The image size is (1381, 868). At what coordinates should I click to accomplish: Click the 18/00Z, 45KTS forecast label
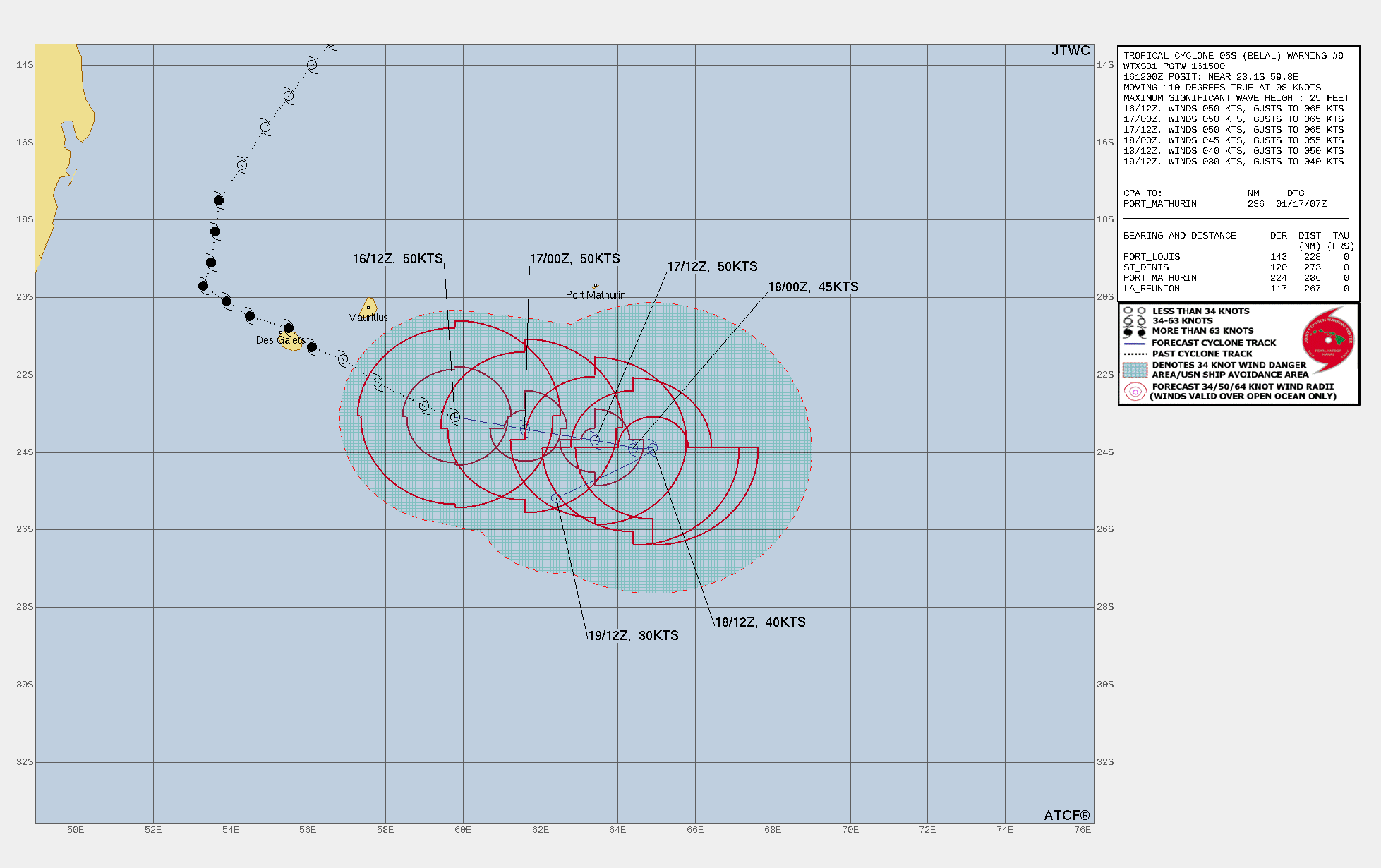point(813,287)
